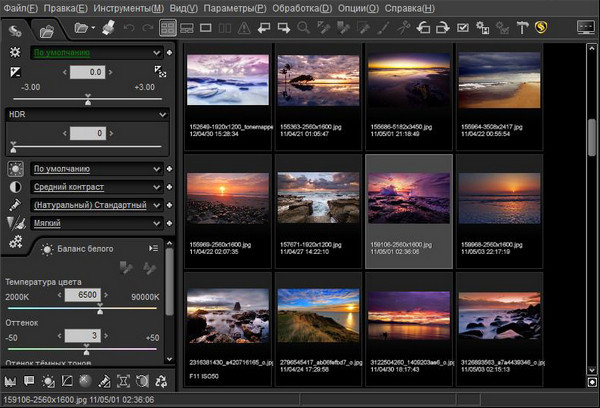Click the gears with save disk icon
The height and width of the screenshot is (408, 600).
click(483, 28)
